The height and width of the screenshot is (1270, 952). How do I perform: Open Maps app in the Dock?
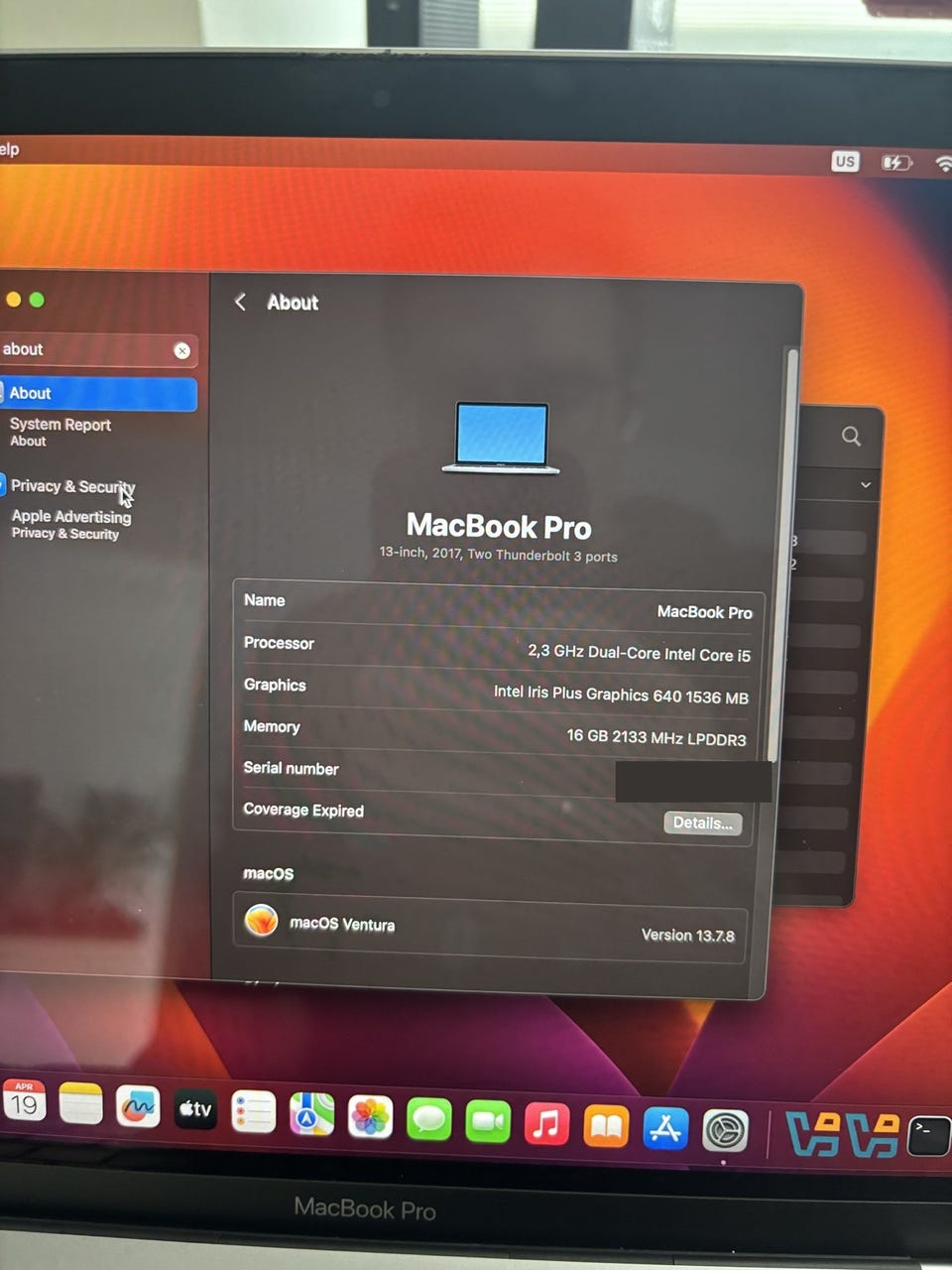pos(311,1116)
